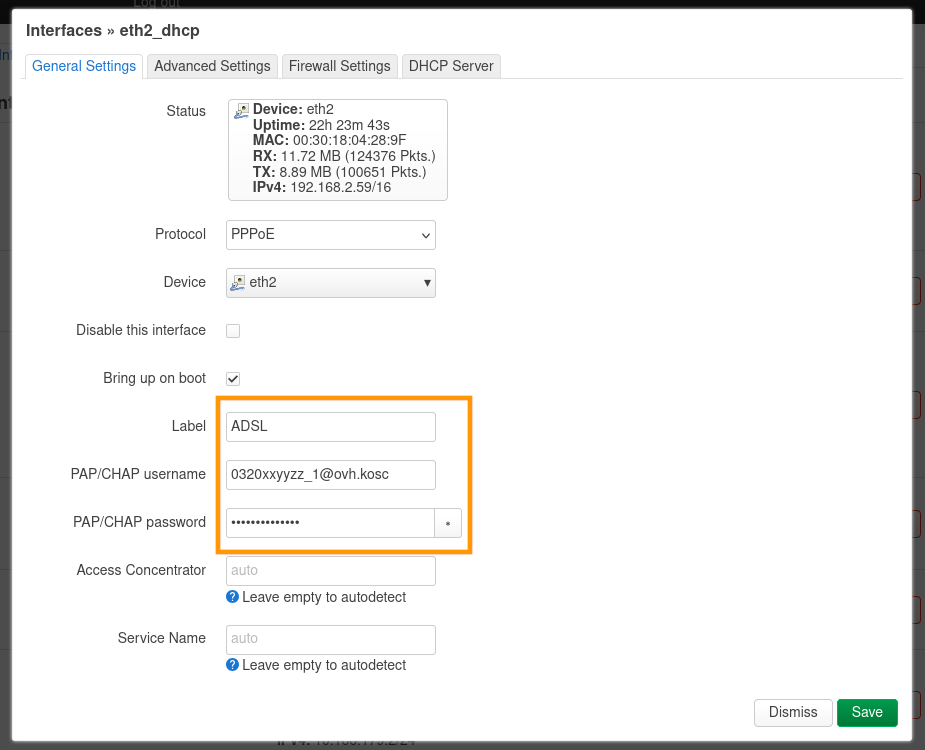925x750 pixels.
Task: Uncheck the Bring up on boot checkbox
Action: click(233, 379)
